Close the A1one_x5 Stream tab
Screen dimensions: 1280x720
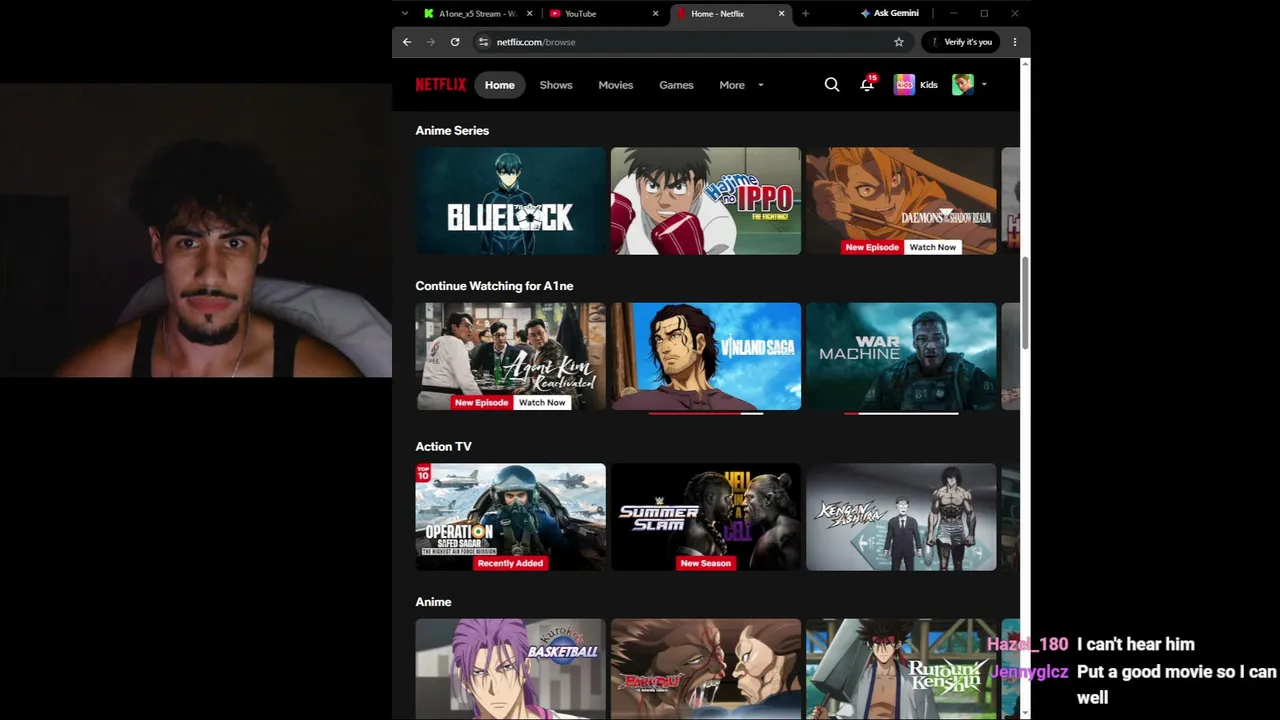click(530, 13)
